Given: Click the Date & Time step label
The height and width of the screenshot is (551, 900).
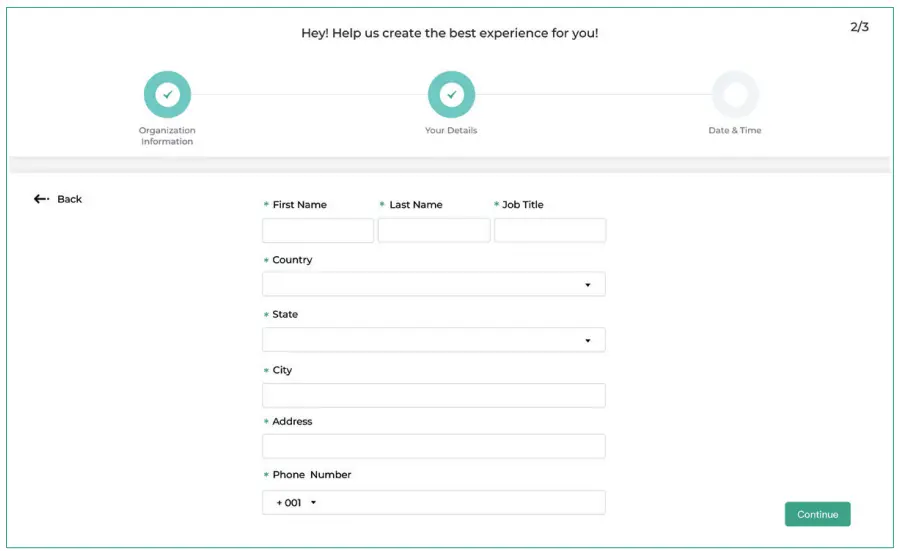Looking at the screenshot, I should click(x=735, y=131).
